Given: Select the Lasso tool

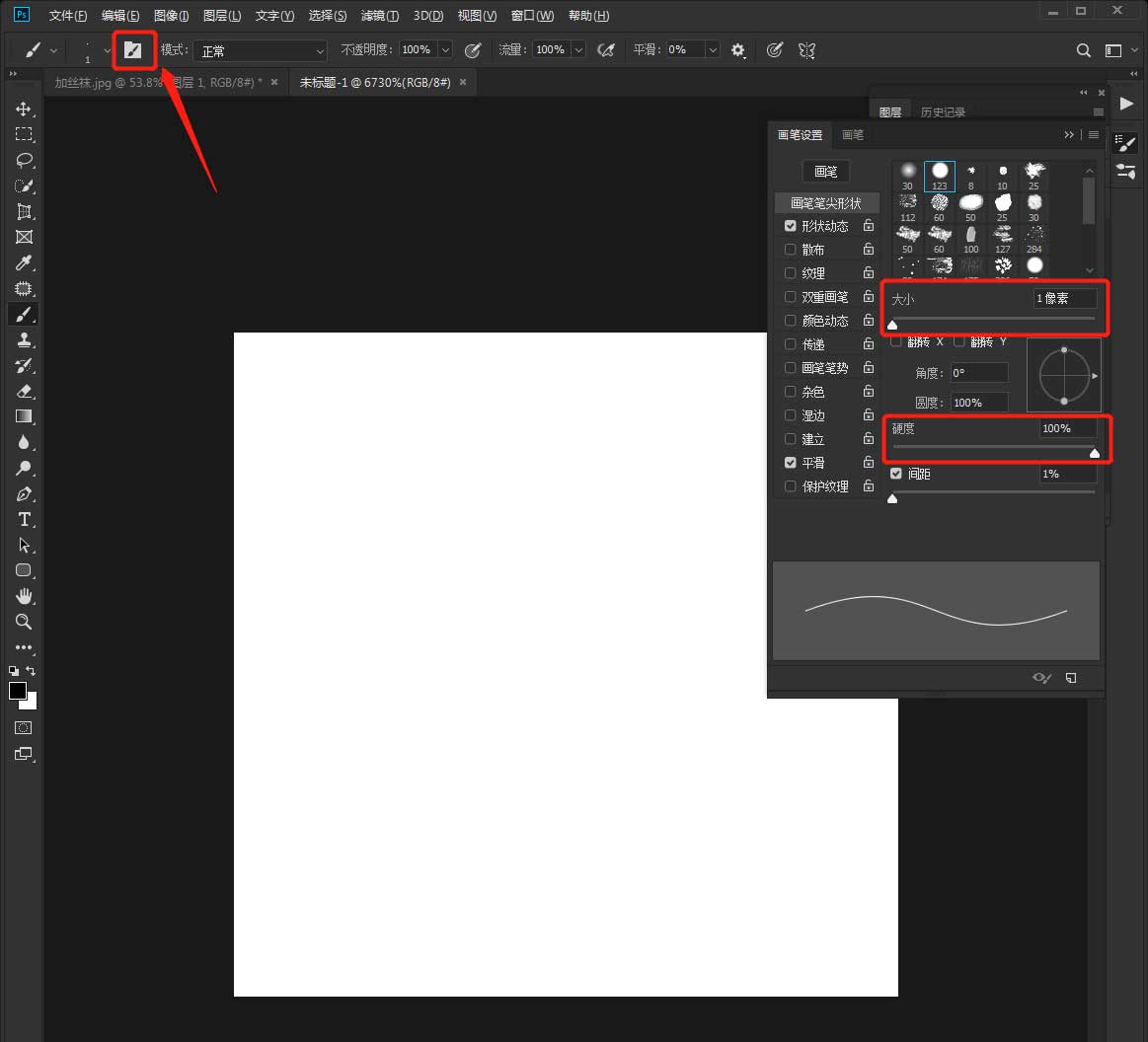Looking at the screenshot, I should pos(24,160).
